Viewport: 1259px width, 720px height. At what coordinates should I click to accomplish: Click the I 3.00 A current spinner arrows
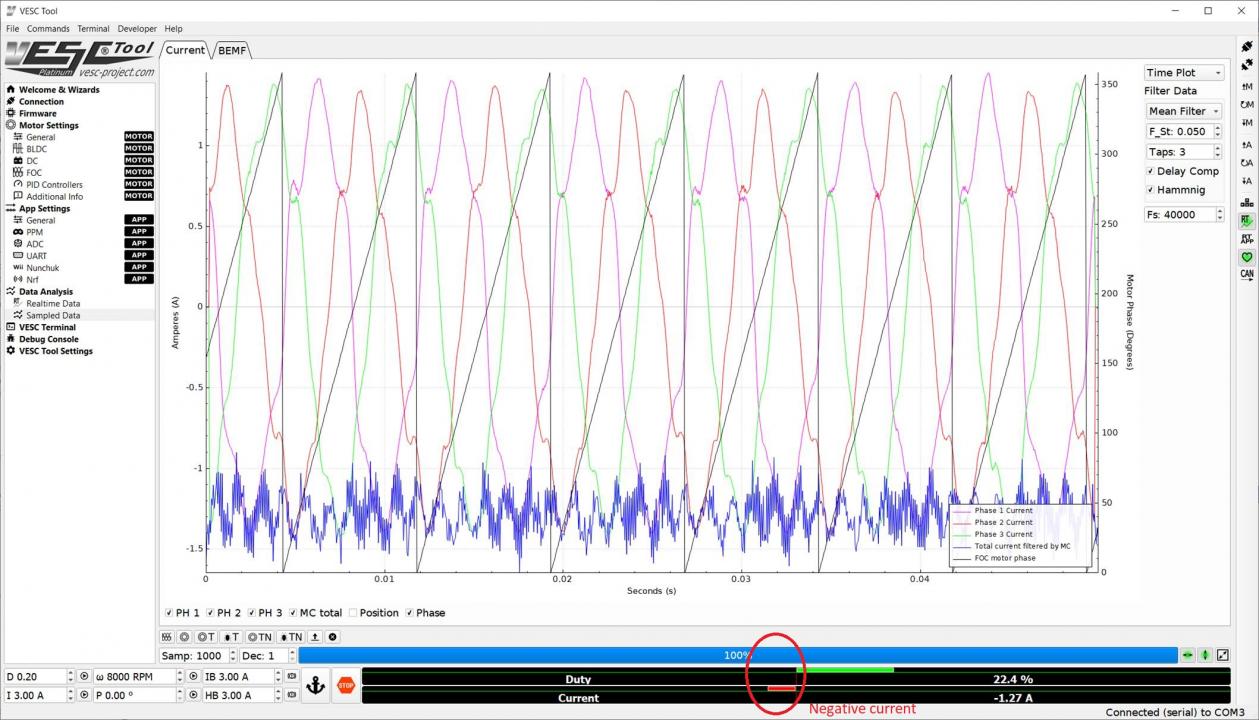coord(70,695)
